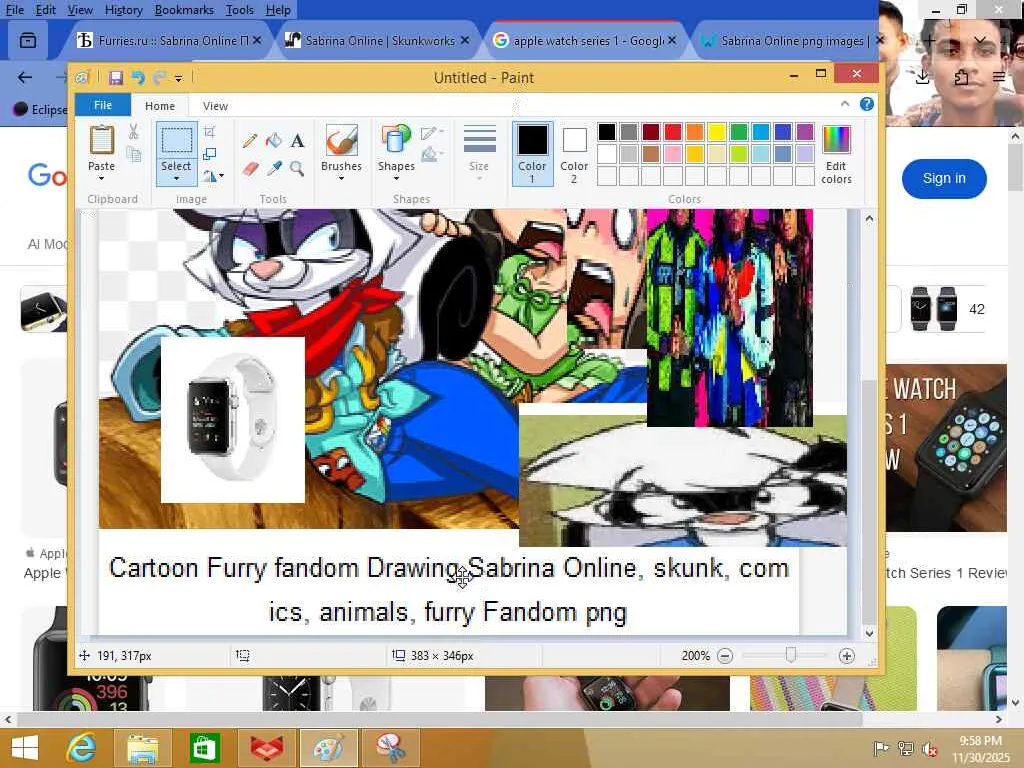The height and width of the screenshot is (768, 1024).
Task: Collapse the Paint ribbon with chevron
Action: pos(845,104)
